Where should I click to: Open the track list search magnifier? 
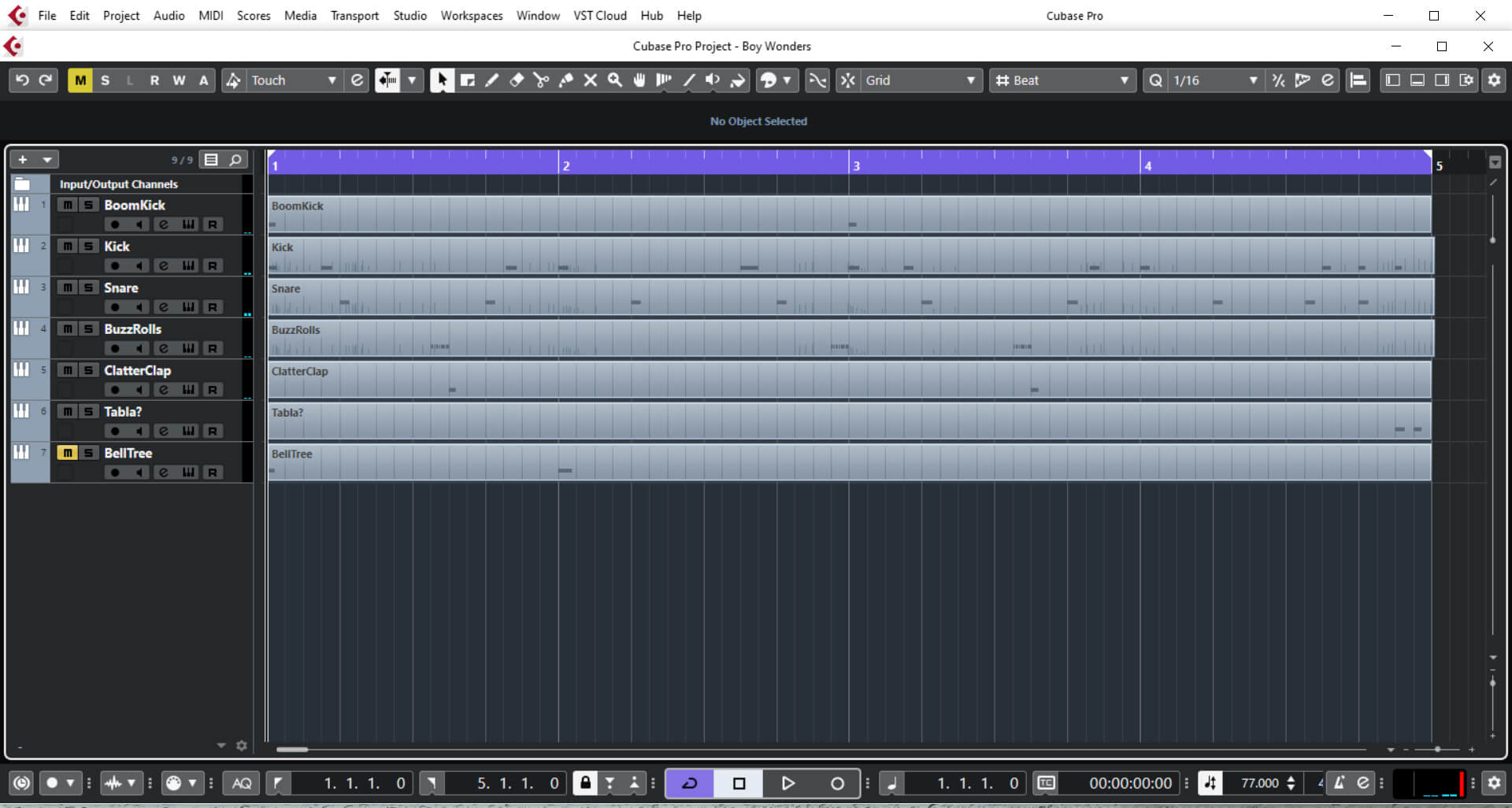pos(235,160)
